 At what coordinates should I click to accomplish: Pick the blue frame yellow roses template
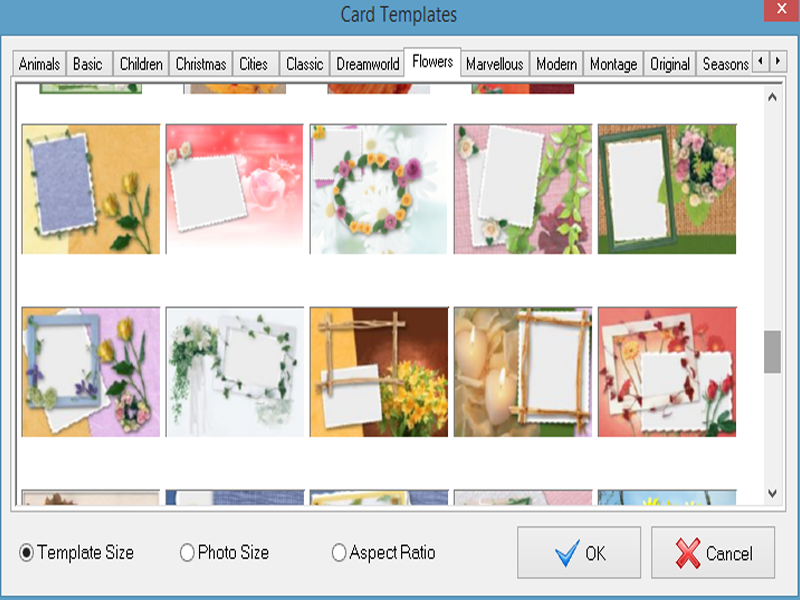pos(91,189)
